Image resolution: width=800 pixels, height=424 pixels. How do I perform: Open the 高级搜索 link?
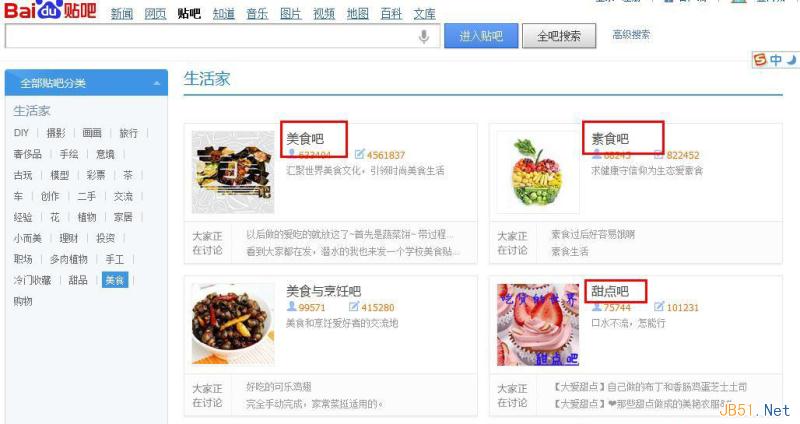tap(631, 35)
